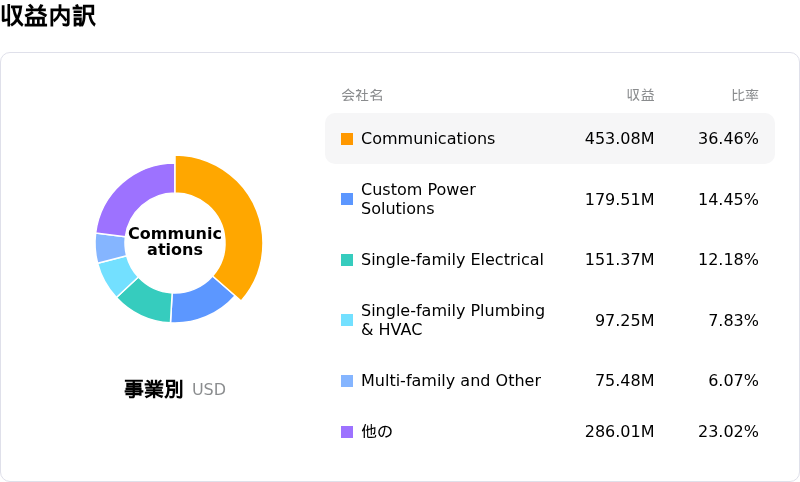The width and height of the screenshot is (800, 482).
Task: Select the Multi-family and Other label
Action: (451, 380)
